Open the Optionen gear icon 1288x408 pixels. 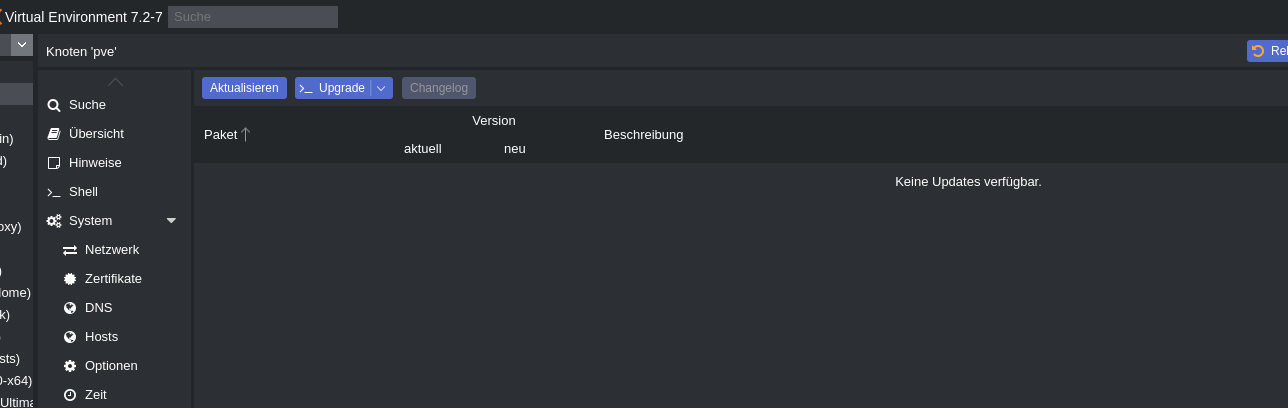pyautogui.click(x=70, y=366)
